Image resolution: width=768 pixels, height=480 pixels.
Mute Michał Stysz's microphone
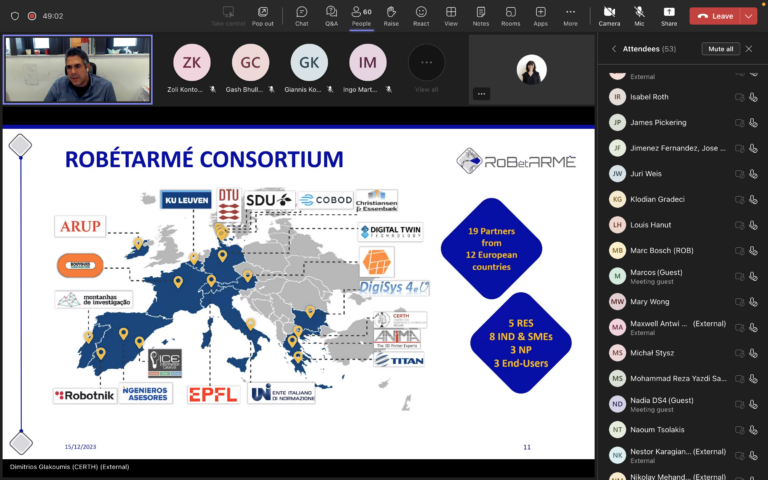click(753, 353)
